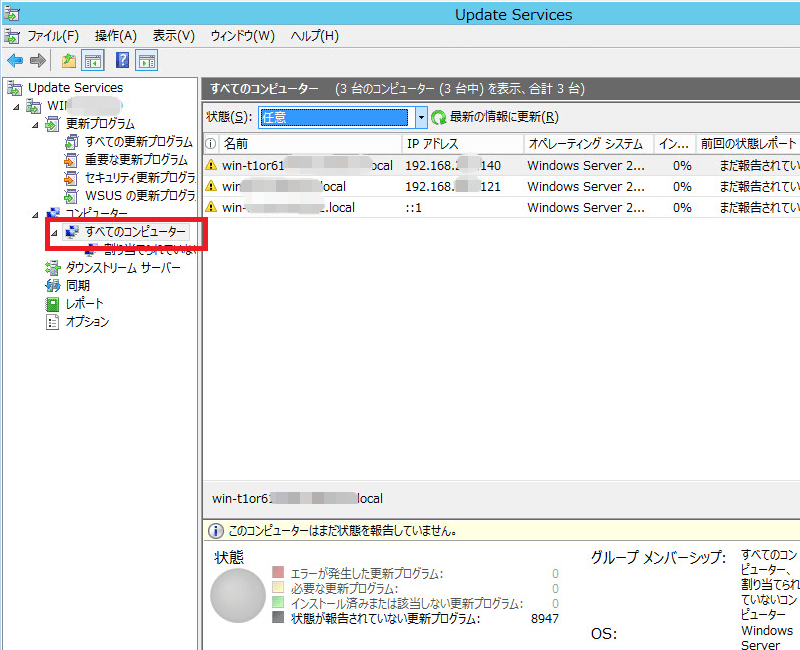Viewport: 800px width, 650px height.
Task: Sort by the IP アドレス column header
Action: click(x=463, y=144)
